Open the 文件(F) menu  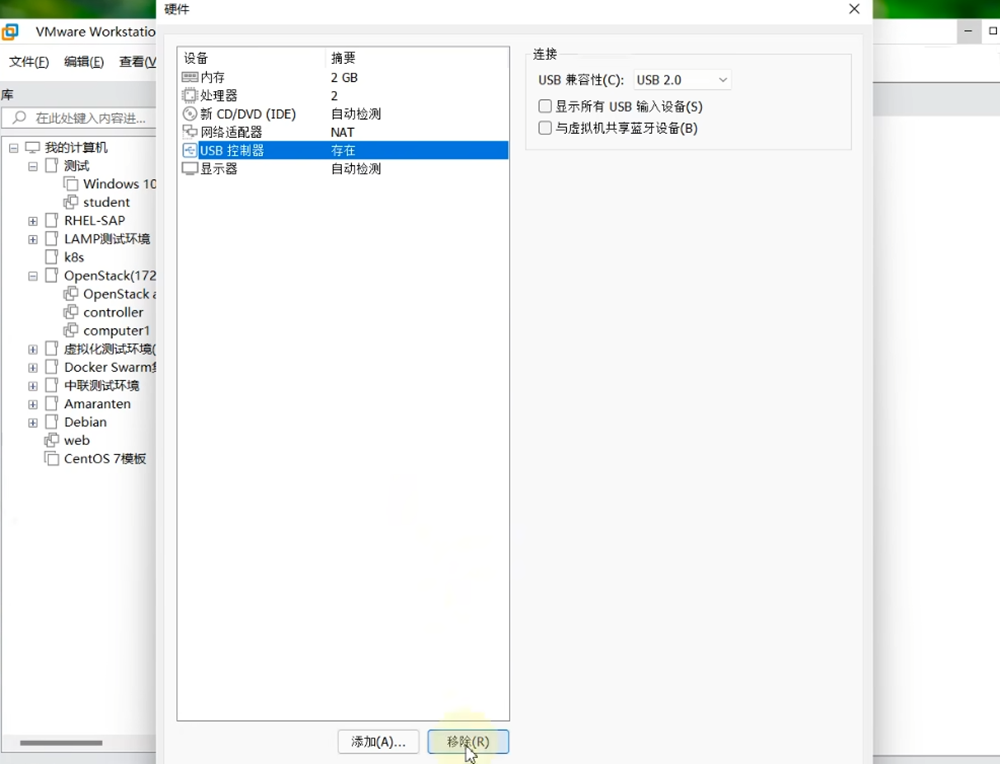(29, 62)
